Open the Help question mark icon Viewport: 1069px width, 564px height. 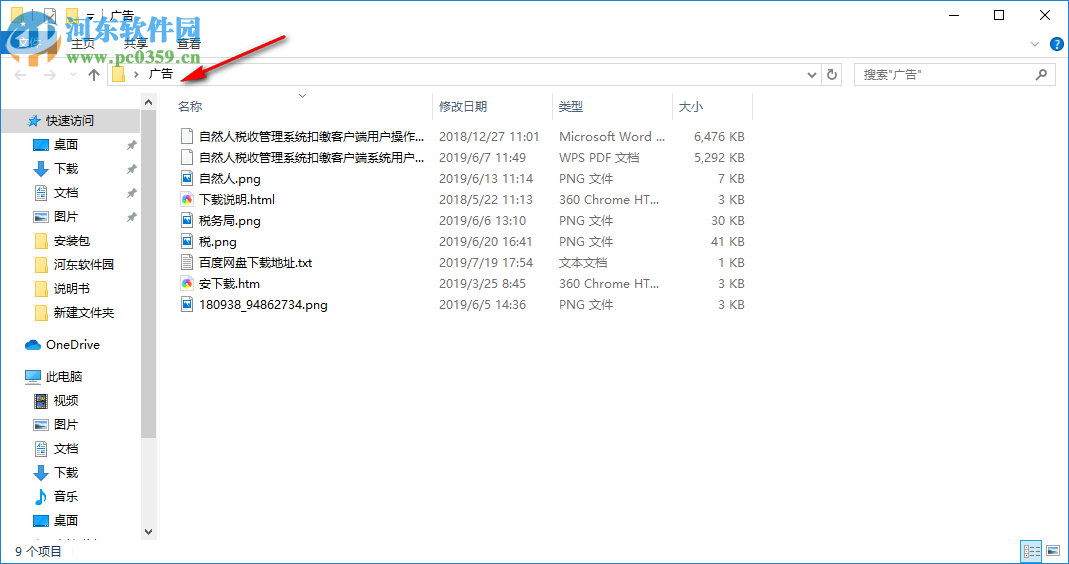1055,42
